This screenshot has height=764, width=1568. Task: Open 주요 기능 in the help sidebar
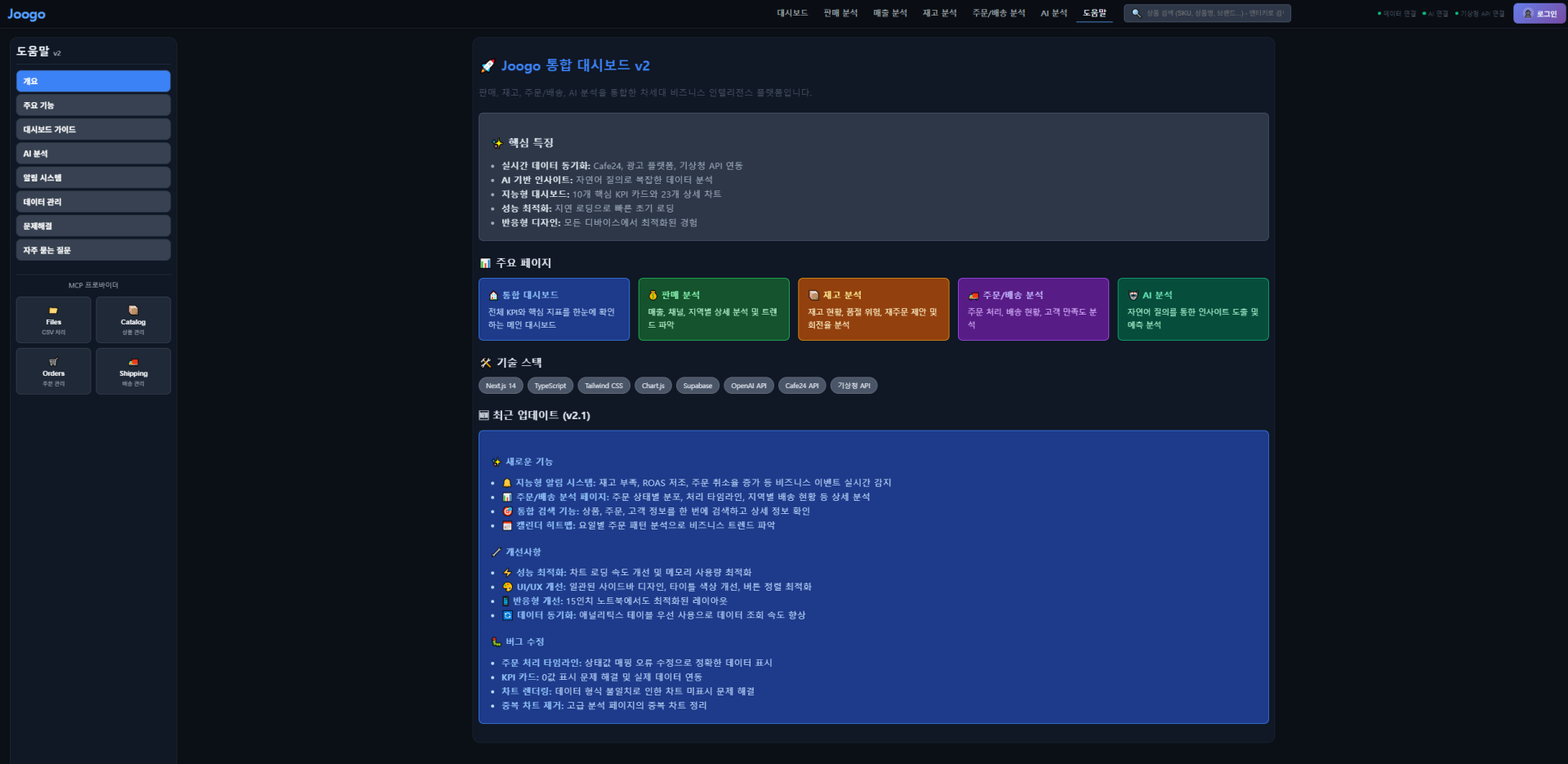click(x=93, y=105)
